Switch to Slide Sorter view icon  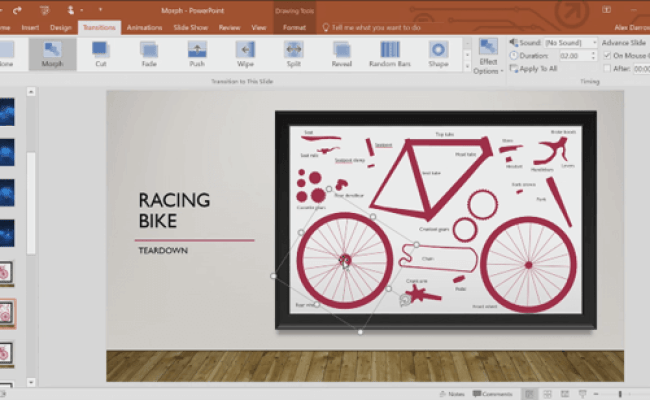547,394
